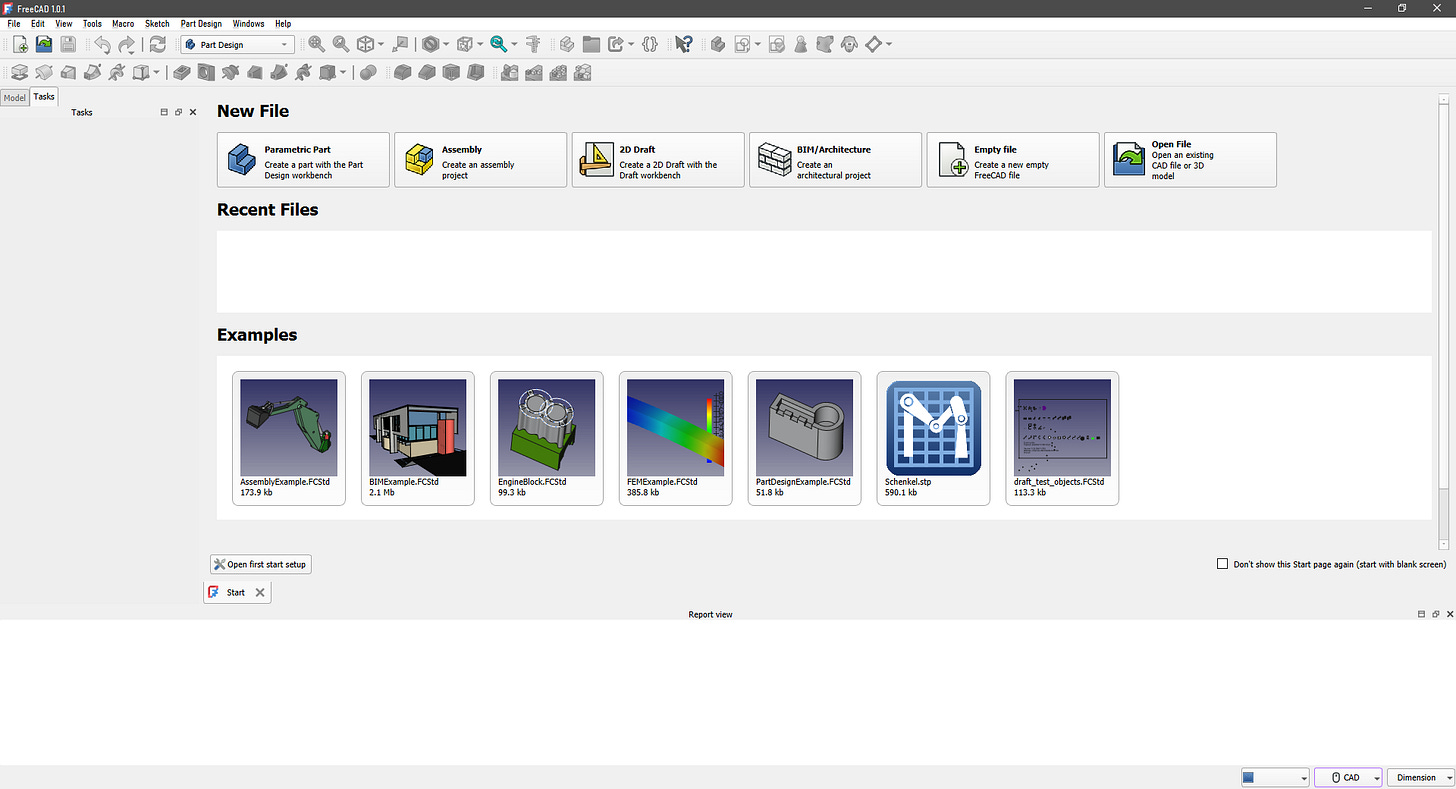
Task: Select the Tasks tab
Action: point(44,96)
